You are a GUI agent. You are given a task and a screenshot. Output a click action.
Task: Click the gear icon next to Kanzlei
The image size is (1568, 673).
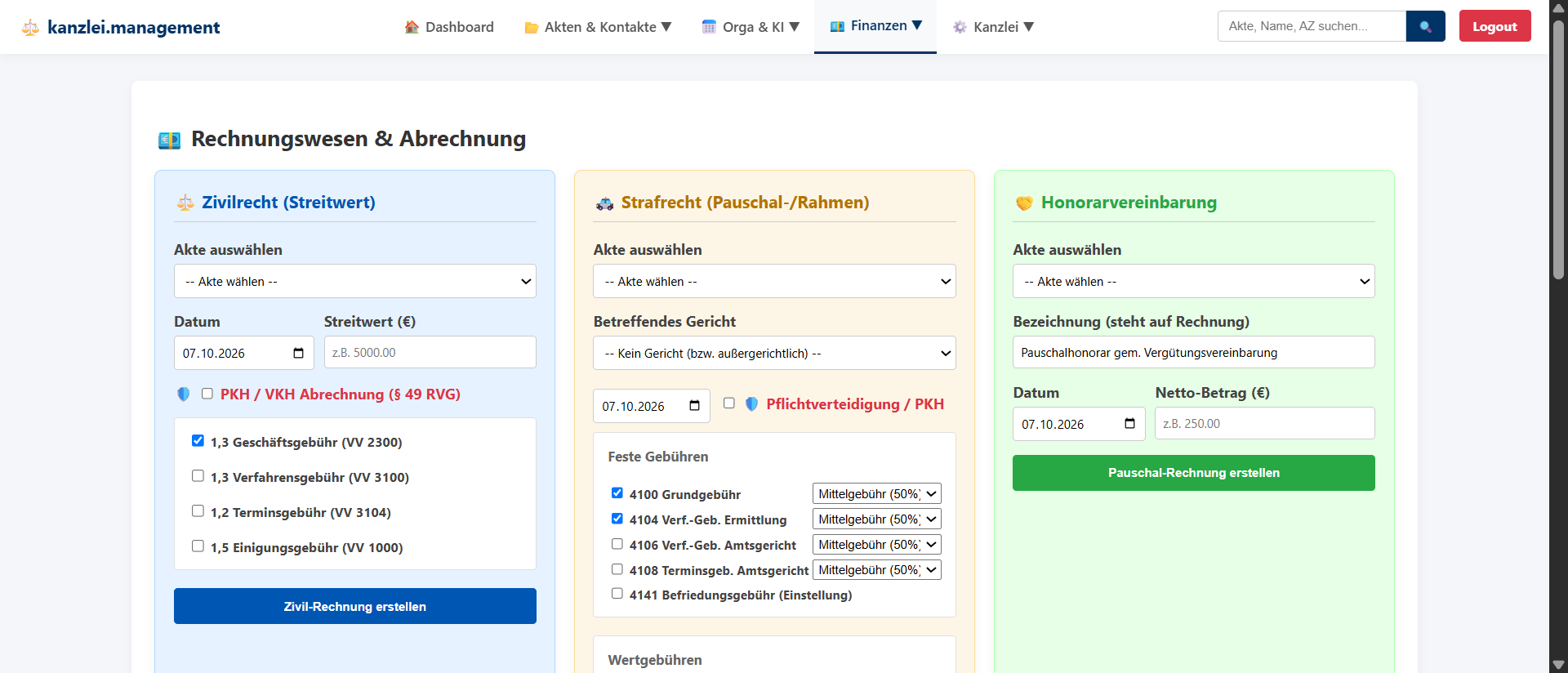(960, 27)
